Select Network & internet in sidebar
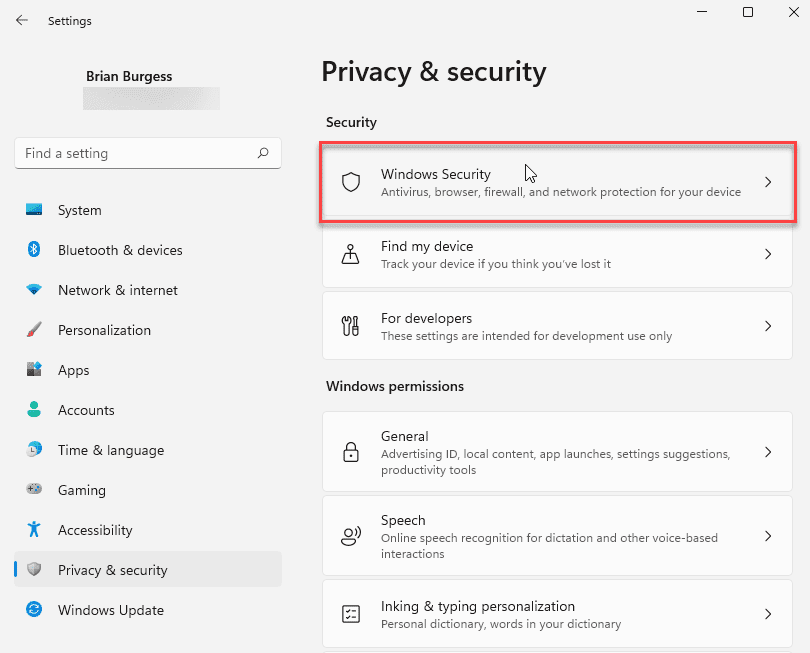 tap(117, 290)
